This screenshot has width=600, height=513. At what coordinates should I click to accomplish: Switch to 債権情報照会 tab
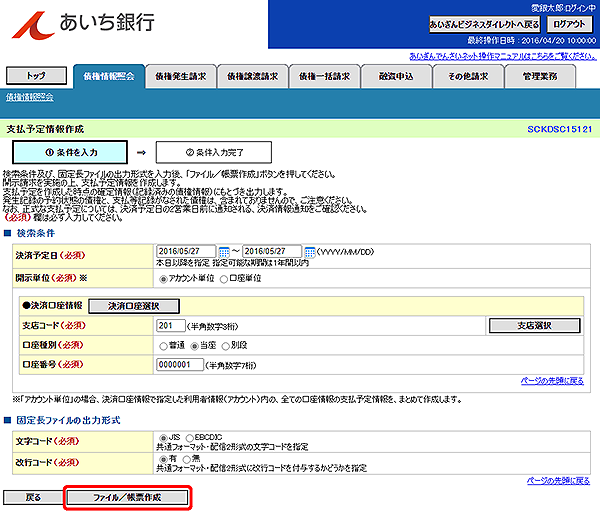(109, 77)
